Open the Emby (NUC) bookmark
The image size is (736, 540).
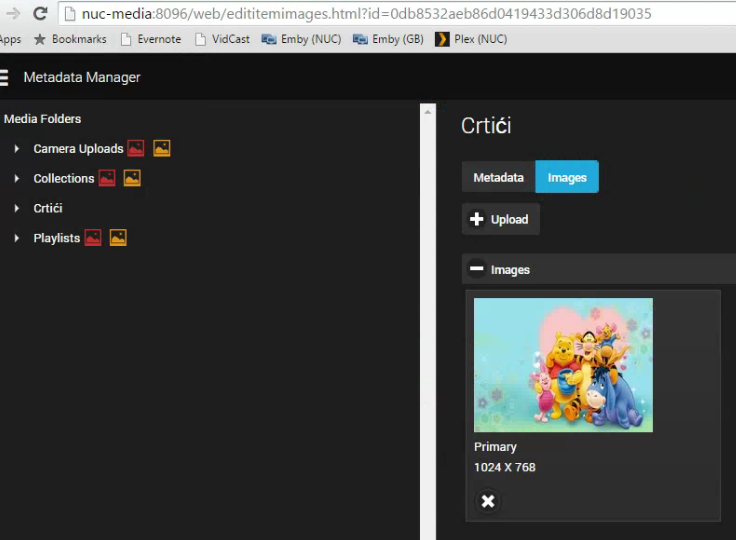pos(301,39)
